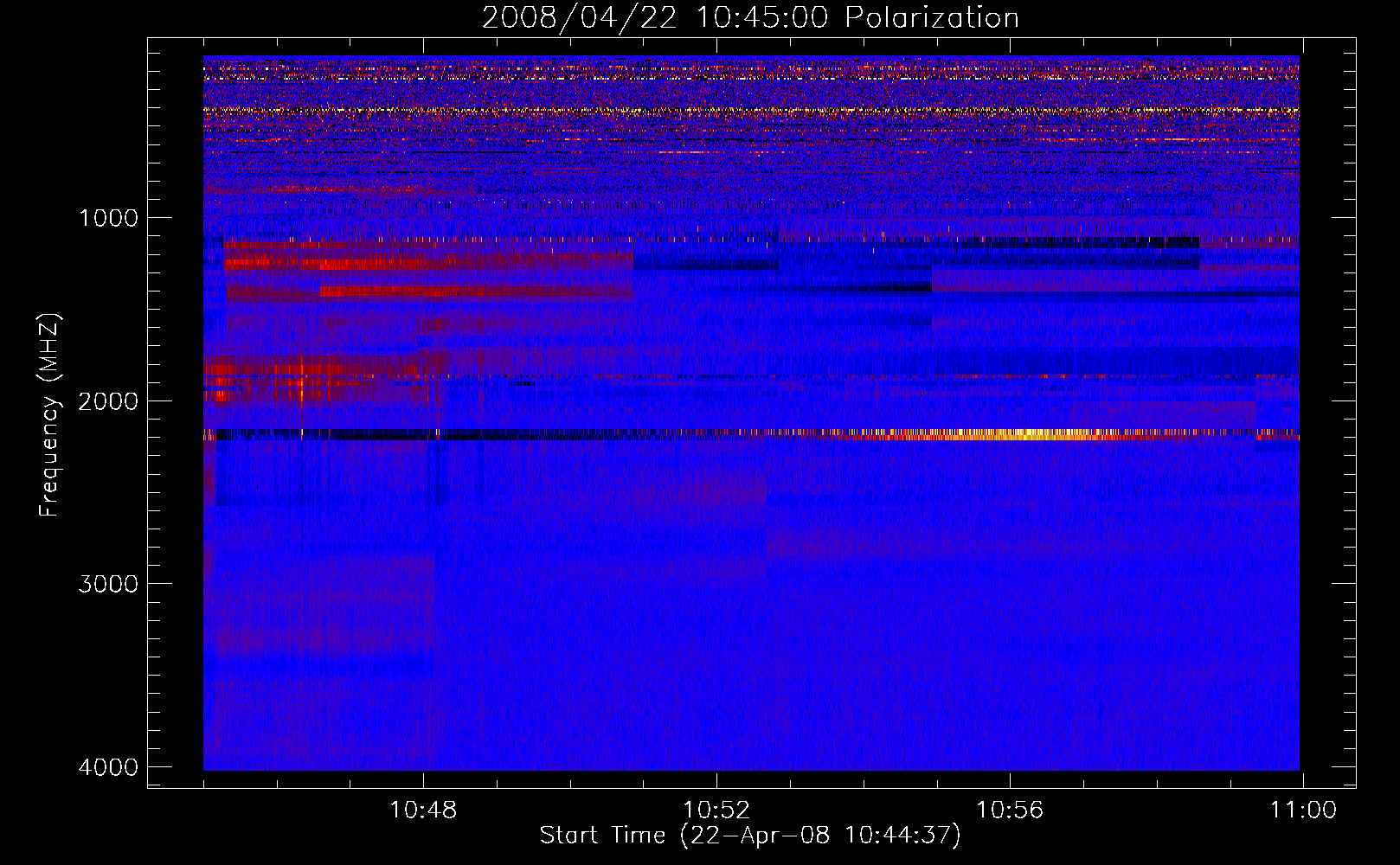Click the 'Start Time (22-Apr-08 10:44:37)' label
Screen dimensions: 1400x865
[x=750, y=836]
